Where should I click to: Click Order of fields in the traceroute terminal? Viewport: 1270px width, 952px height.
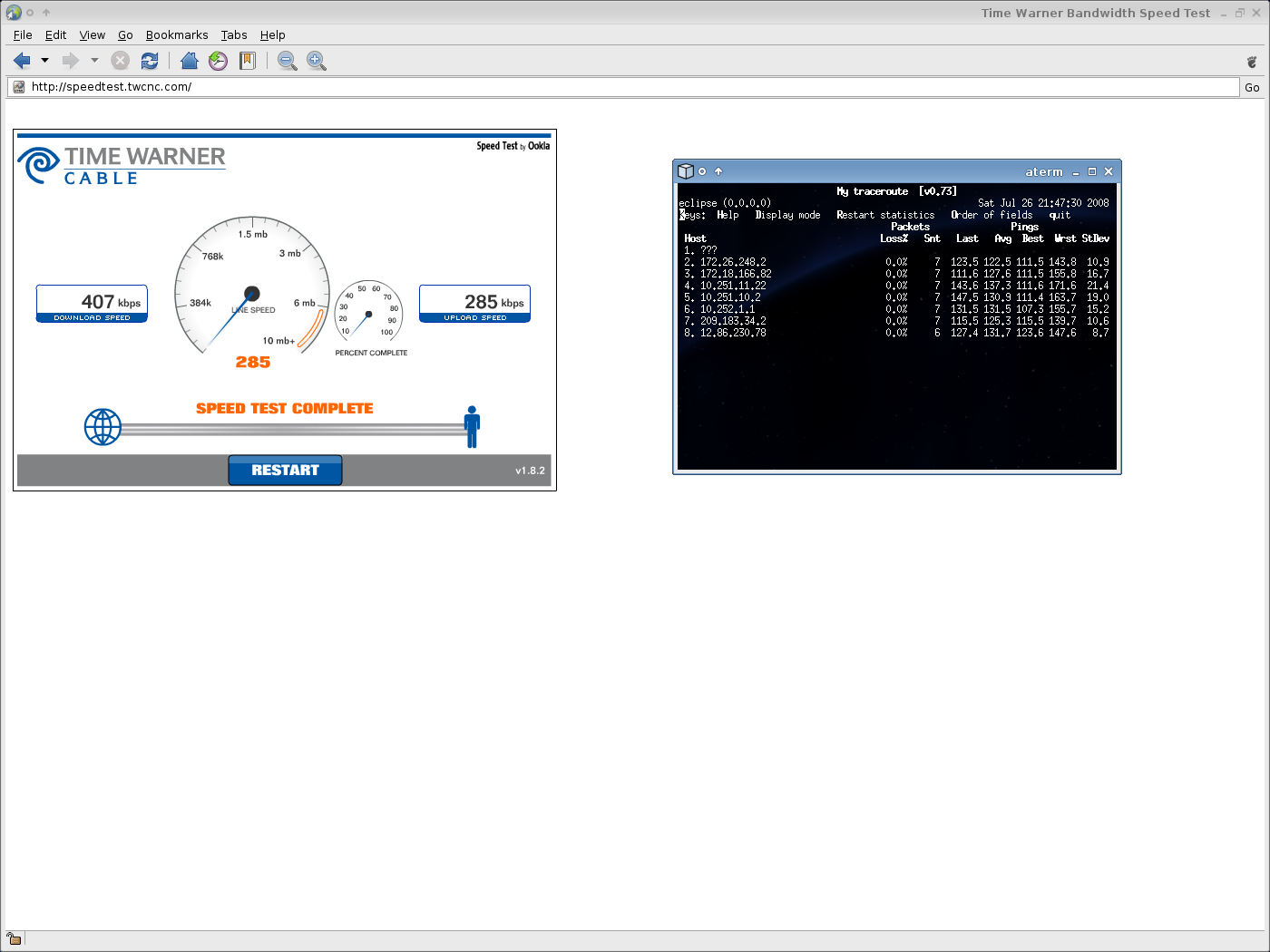[x=992, y=215]
